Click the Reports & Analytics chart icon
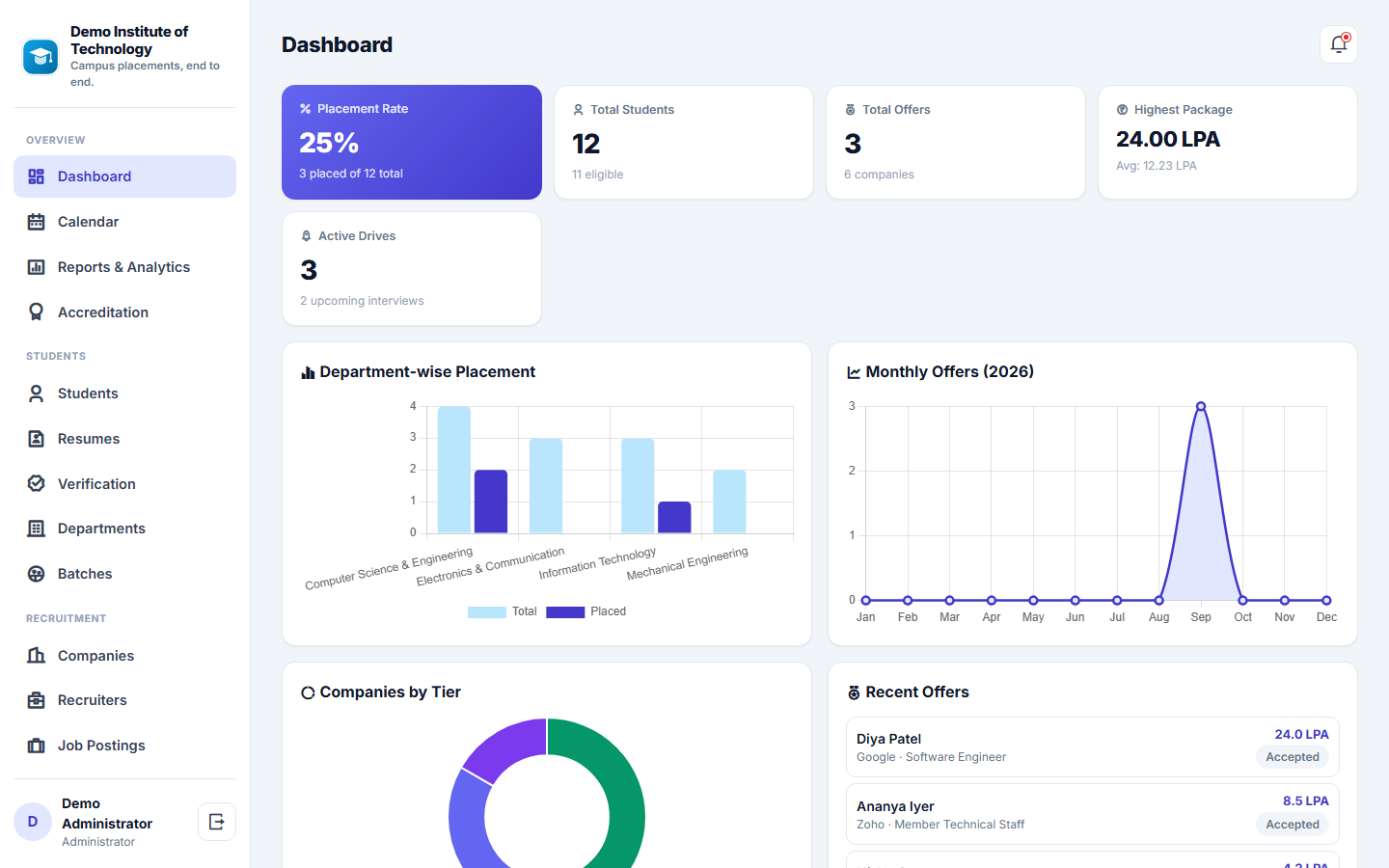Screen dimensions: 1389x868 (37, 267)
